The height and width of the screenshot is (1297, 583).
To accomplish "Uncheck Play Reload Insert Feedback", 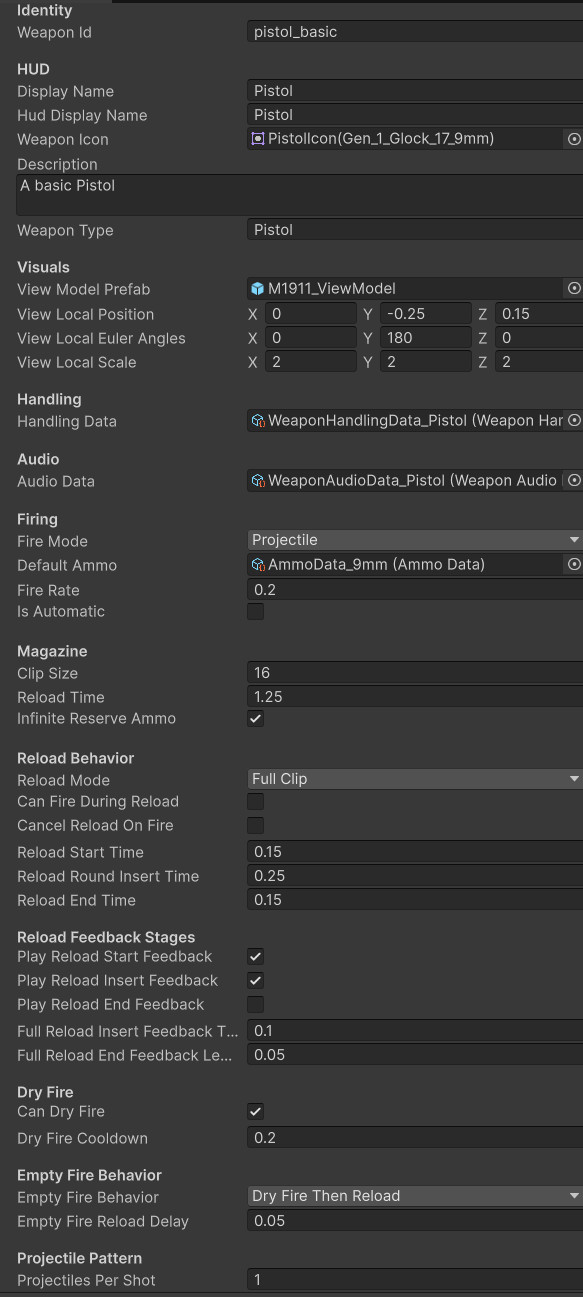I will pos(256,980).
